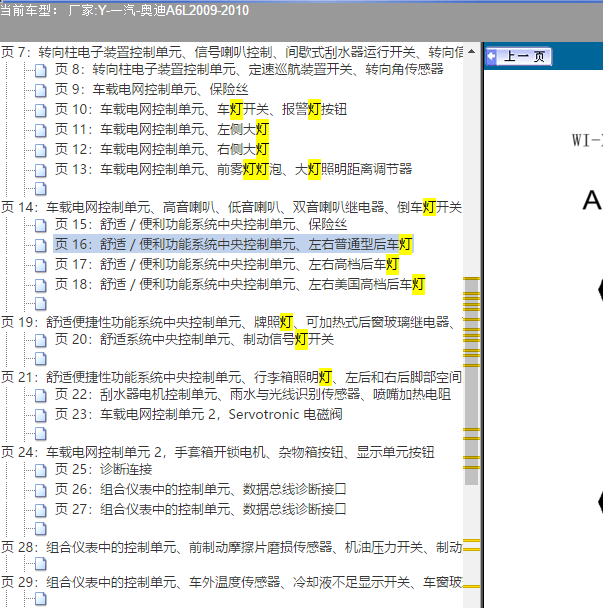Screen dimensions: 603x608
Task: Click the page icon beside 页 8 row
Action: pyautogui.click(x=40, y=71)
